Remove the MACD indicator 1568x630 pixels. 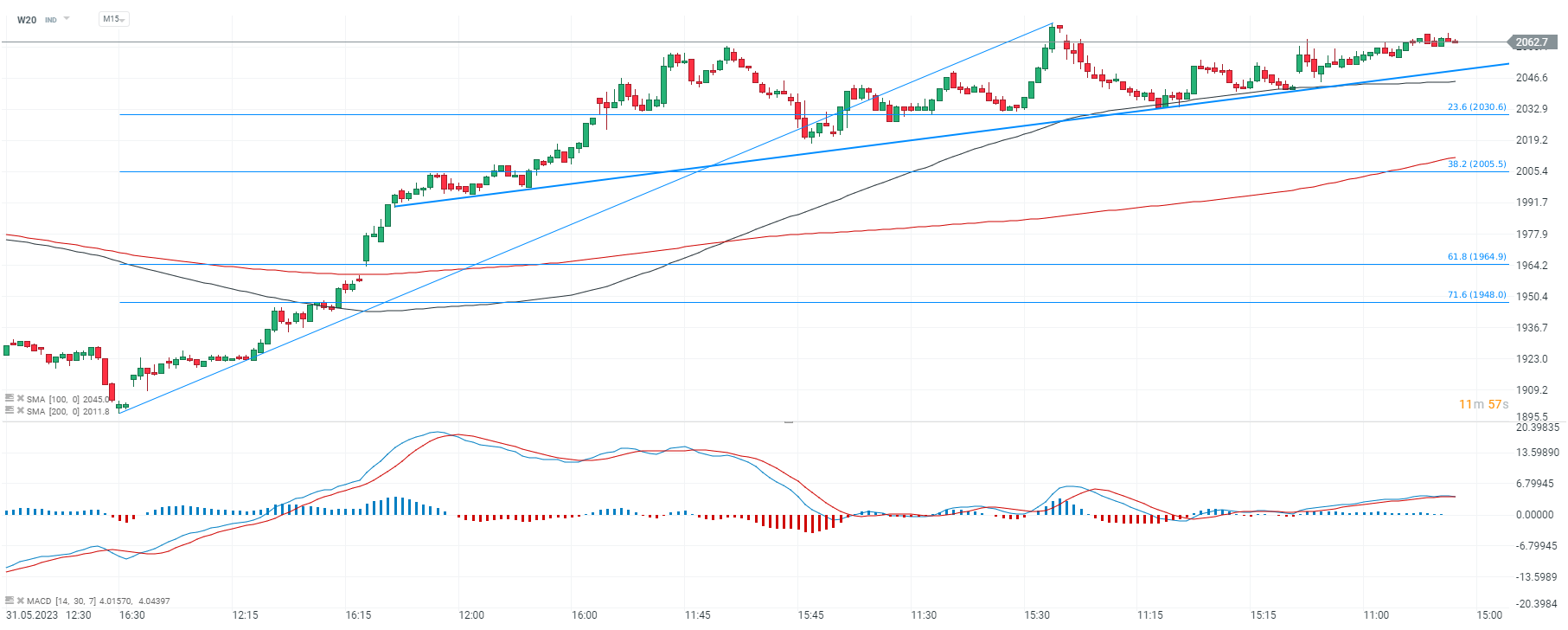[x=20, y=600]
